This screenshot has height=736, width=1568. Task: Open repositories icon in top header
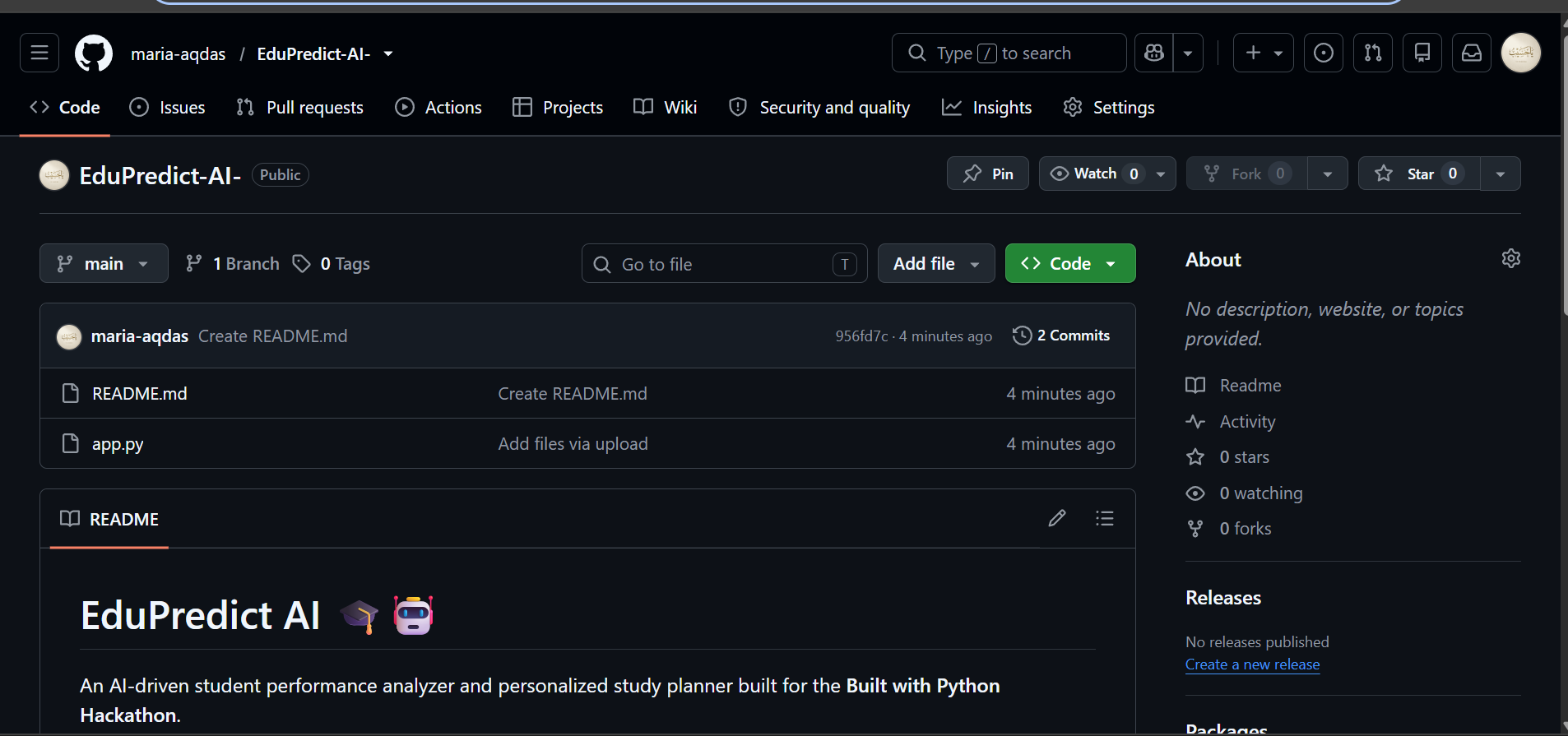click(x=1422, y=53)
